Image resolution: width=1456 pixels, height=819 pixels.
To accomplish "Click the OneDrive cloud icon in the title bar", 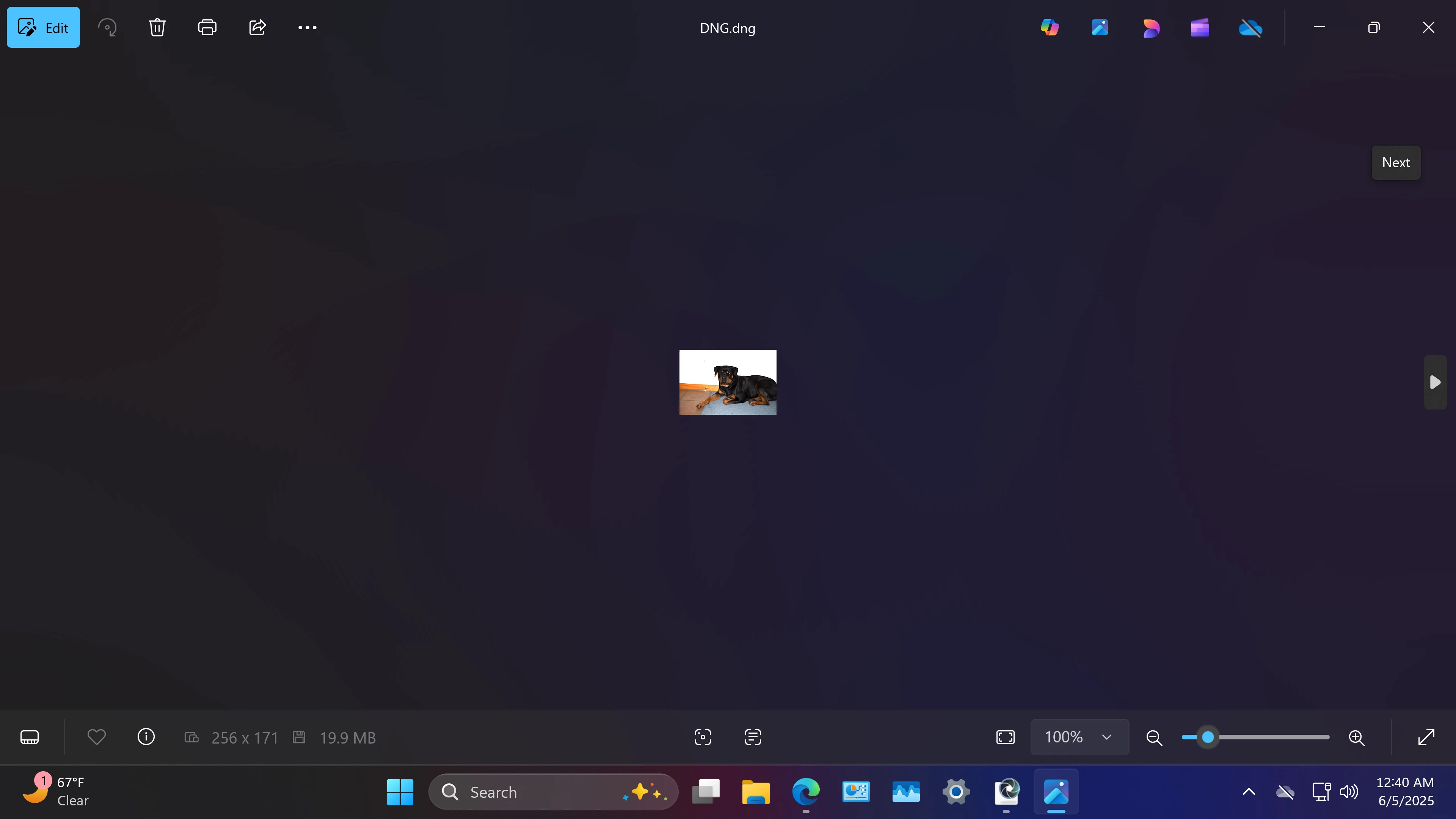I will pyautogui.click(x=1250, y=27).
